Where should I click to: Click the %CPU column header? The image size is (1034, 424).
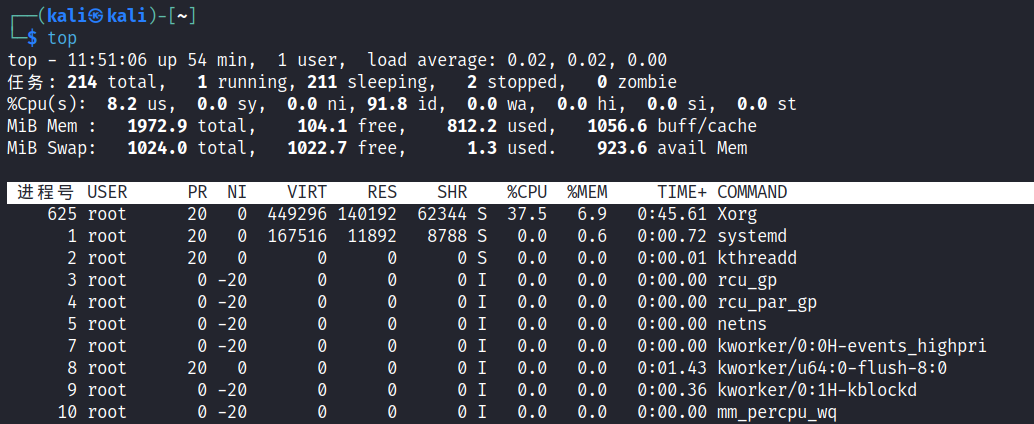[x=526, y=192]
